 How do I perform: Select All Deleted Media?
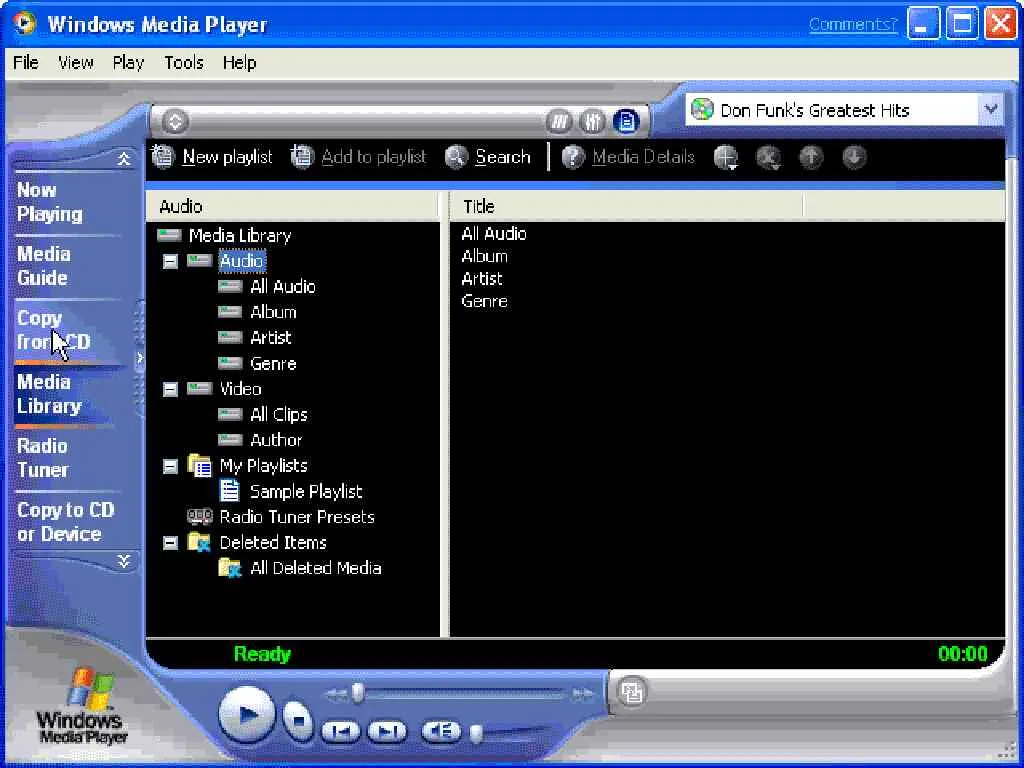(315, 568)
